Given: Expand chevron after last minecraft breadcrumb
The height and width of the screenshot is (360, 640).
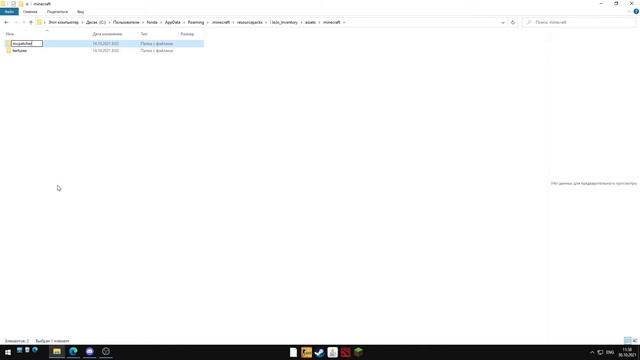Looking at the screenshot, I should [344, 22].
